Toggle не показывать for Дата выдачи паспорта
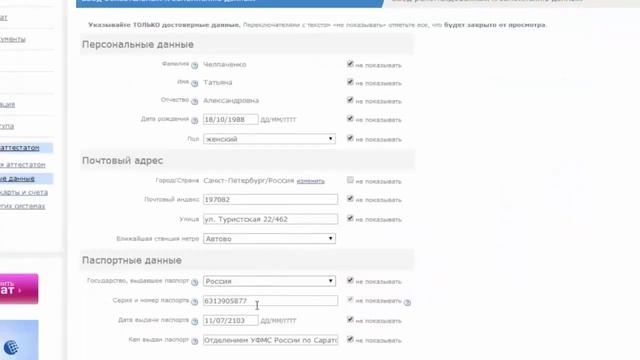640x360 pixels. tap(350, 320)
